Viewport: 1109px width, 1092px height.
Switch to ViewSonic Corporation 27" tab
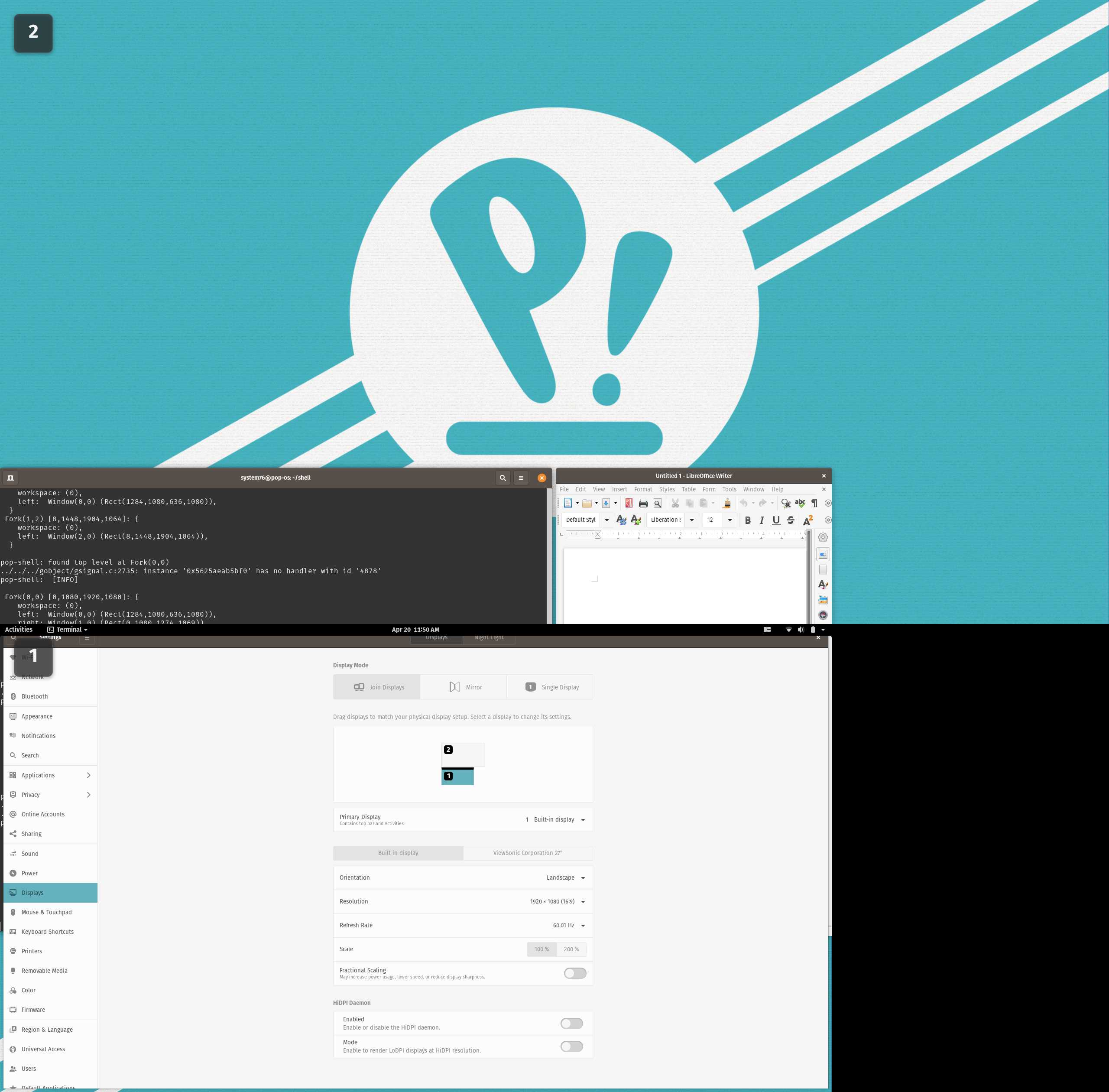point(528,853)
